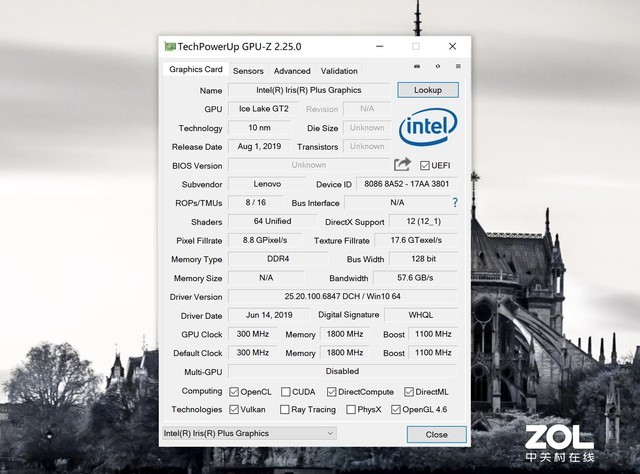
Task: Close GPU-Z with the title bar X
Action: [x=452, y=47]
